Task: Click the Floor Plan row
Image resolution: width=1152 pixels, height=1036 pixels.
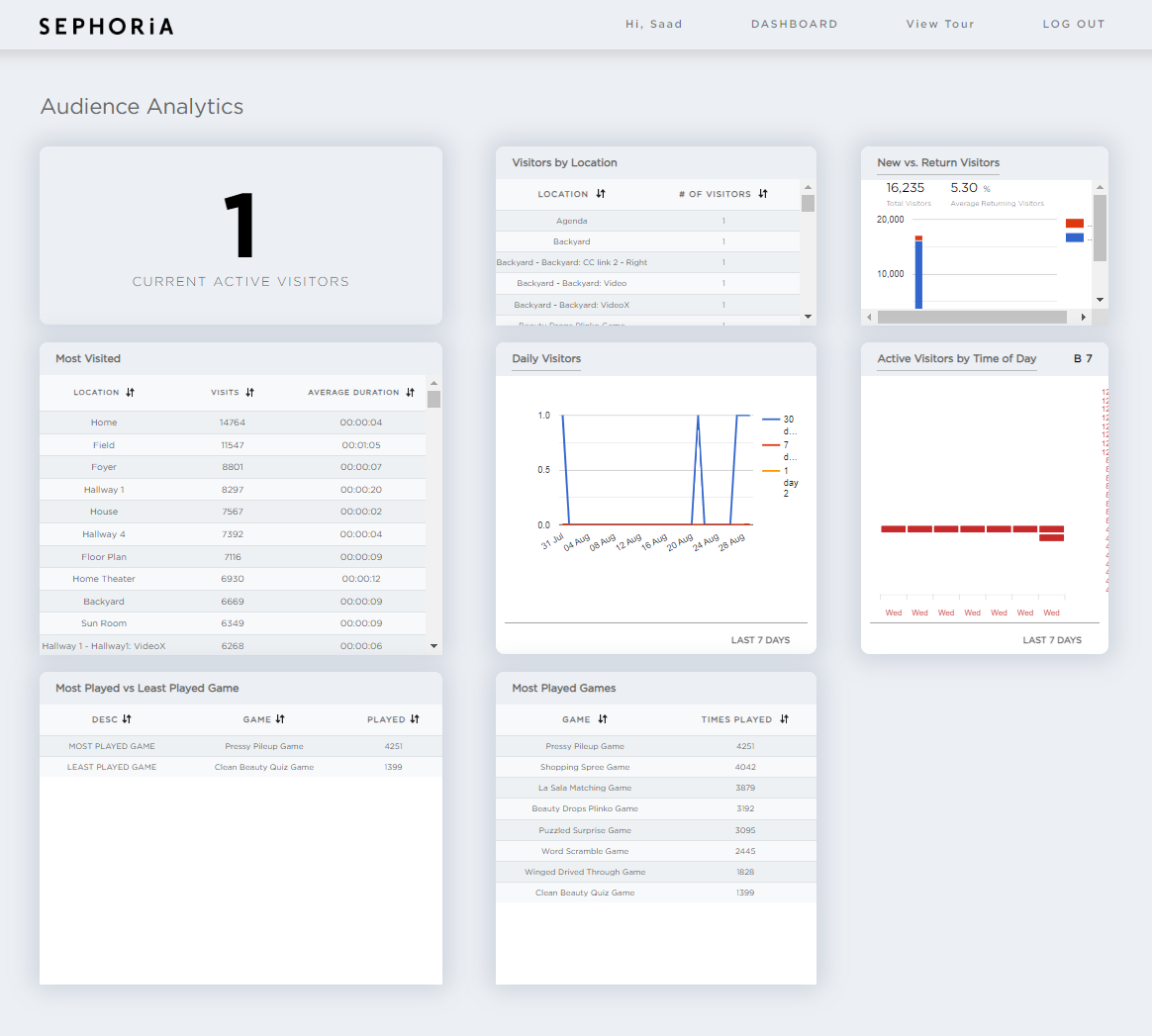Action: click(233, 557)
